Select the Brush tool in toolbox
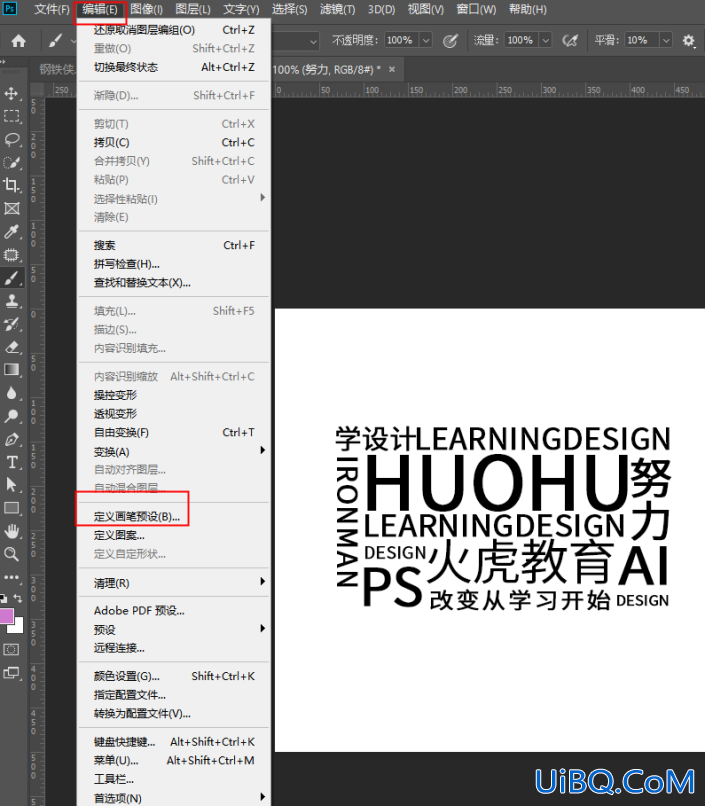This screenshot has width=705, height=806. point(11,278)
